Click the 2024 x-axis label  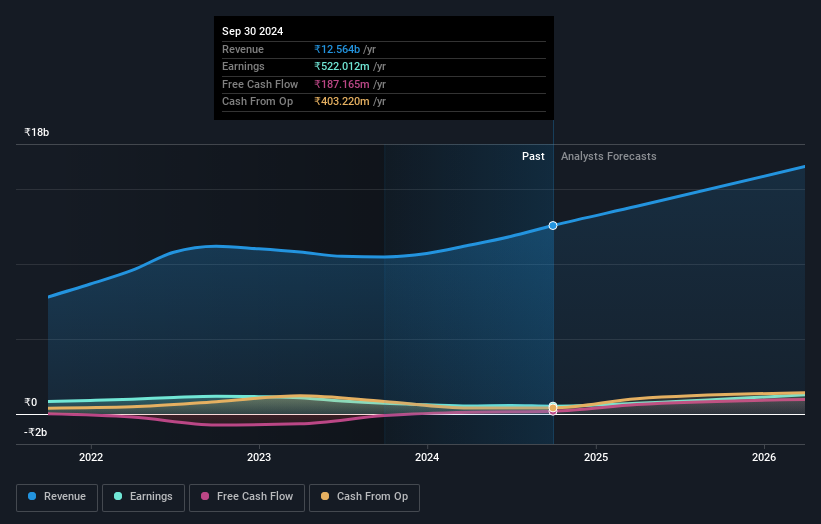point(427,457)
